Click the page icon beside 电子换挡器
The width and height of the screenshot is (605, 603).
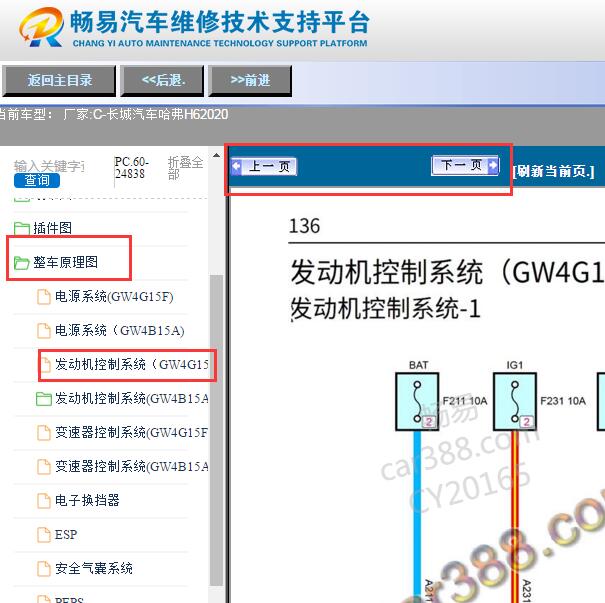point(44,500)
